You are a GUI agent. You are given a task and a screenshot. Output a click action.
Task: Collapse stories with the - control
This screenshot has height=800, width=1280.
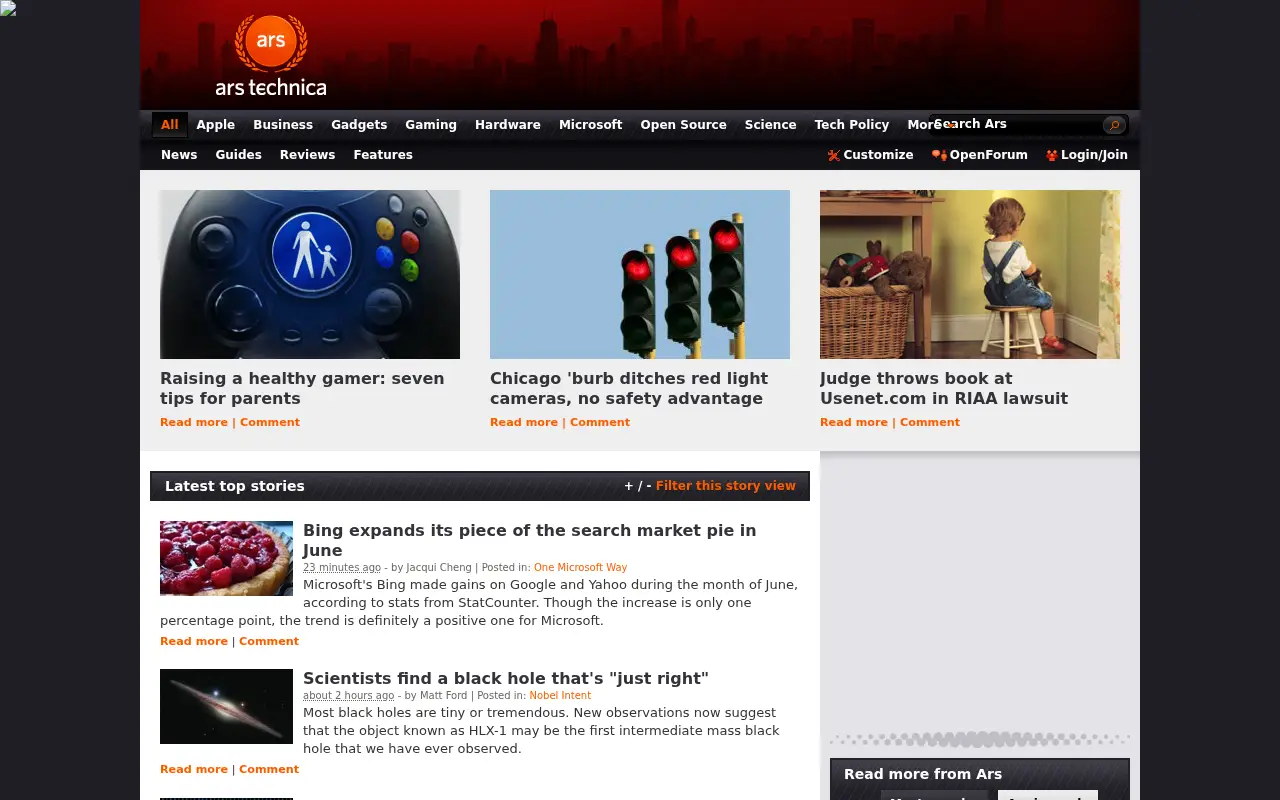649,486
